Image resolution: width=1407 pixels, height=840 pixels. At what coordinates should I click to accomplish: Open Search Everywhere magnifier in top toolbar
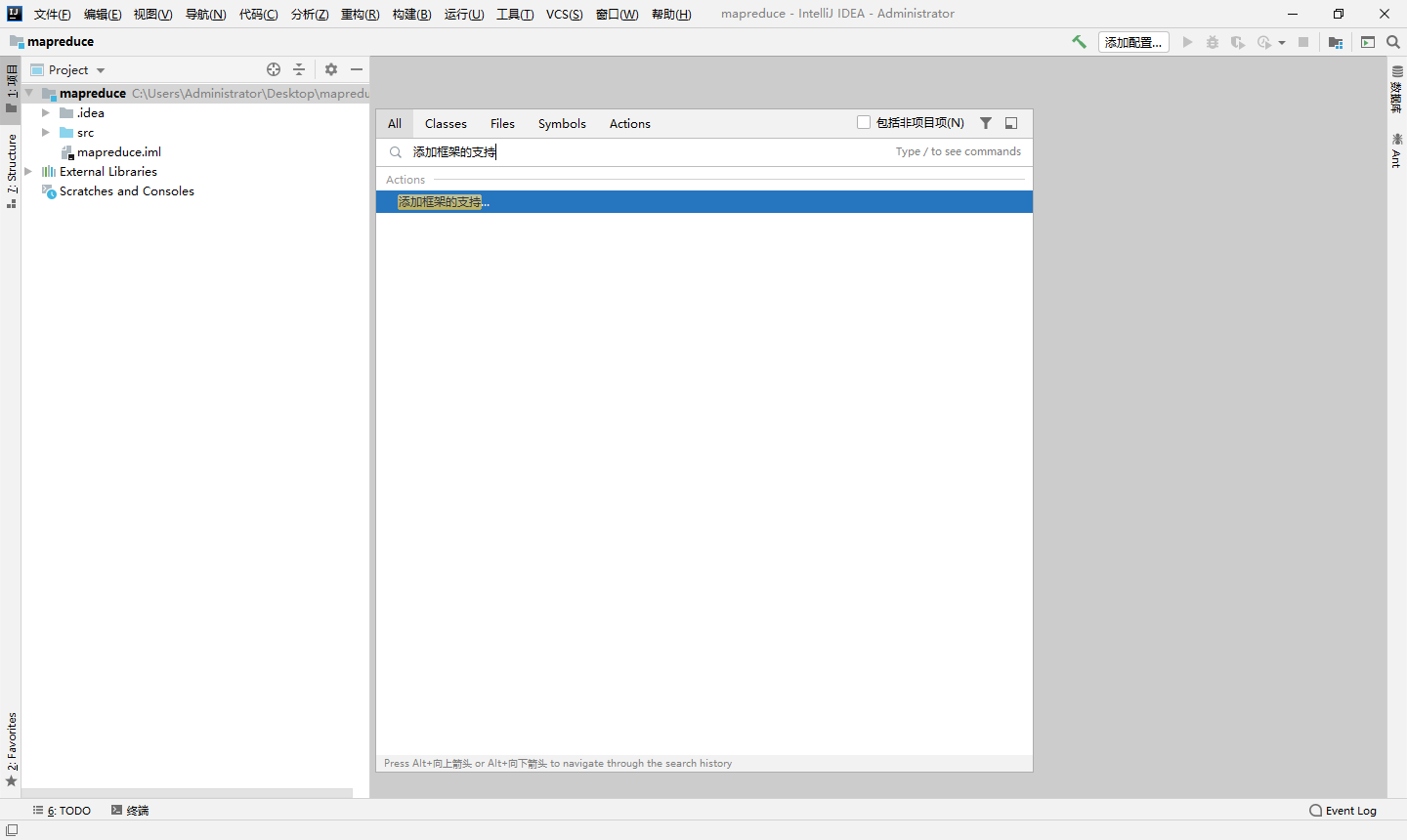click(1393, 42)
